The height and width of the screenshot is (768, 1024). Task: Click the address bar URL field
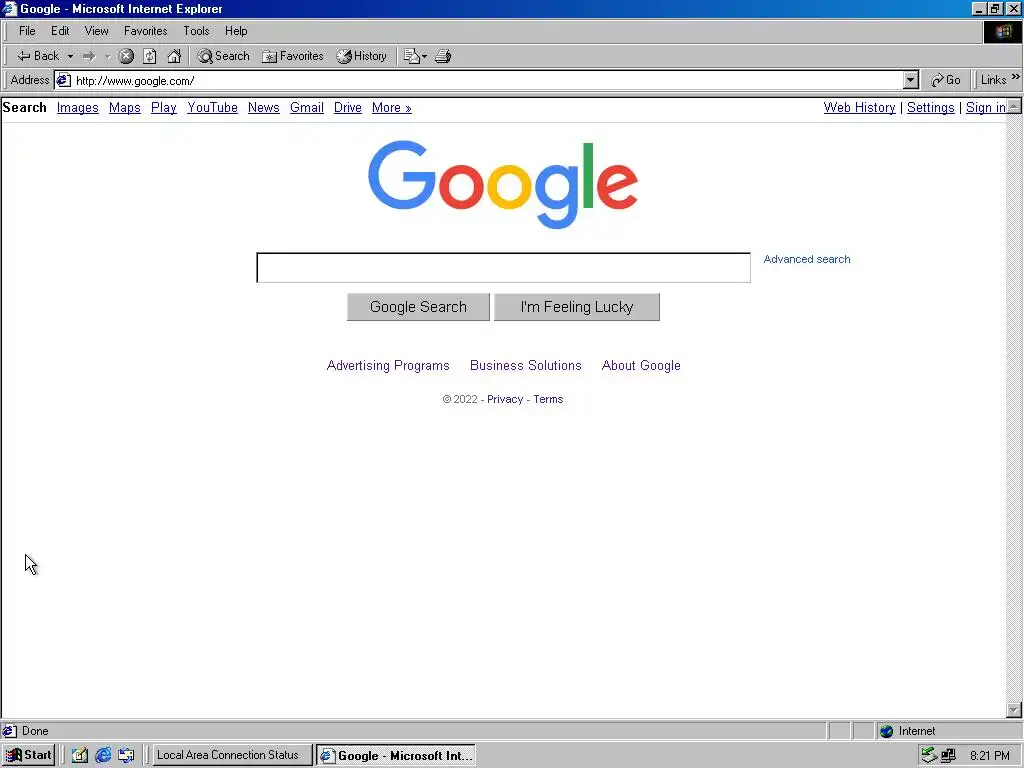(487, 80)
